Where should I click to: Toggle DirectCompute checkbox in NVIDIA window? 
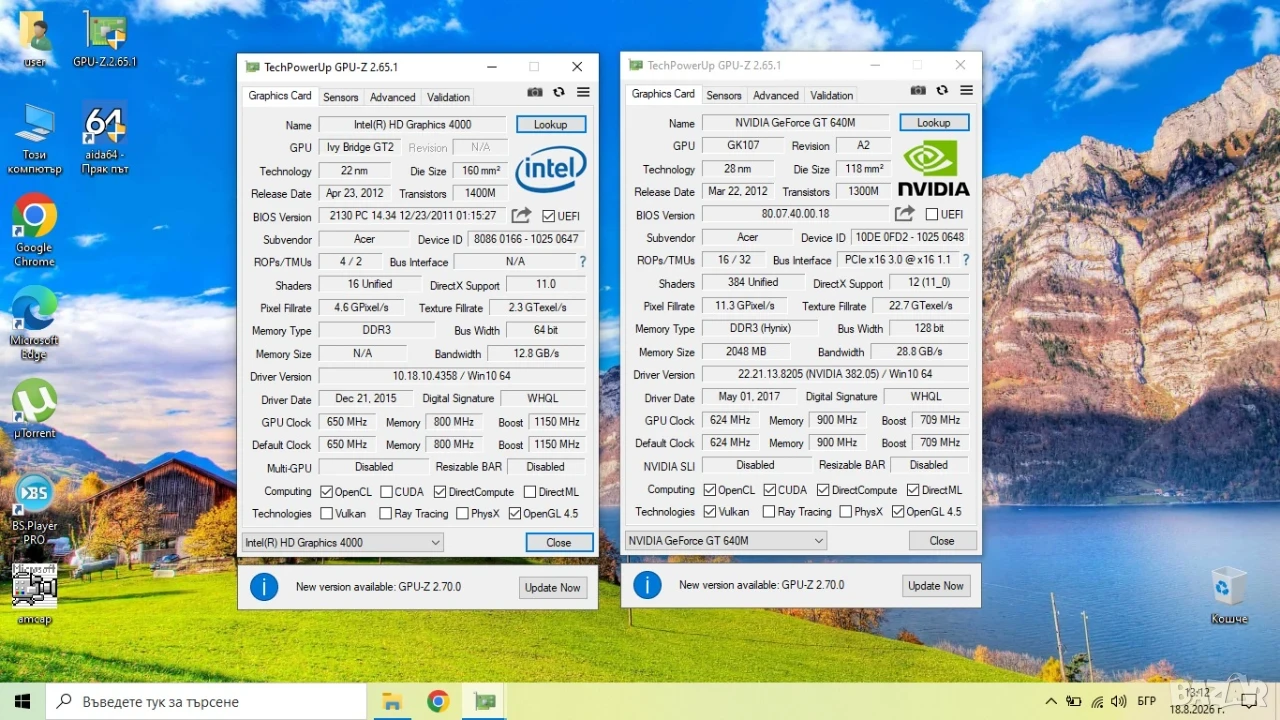[x=823, y=490]
